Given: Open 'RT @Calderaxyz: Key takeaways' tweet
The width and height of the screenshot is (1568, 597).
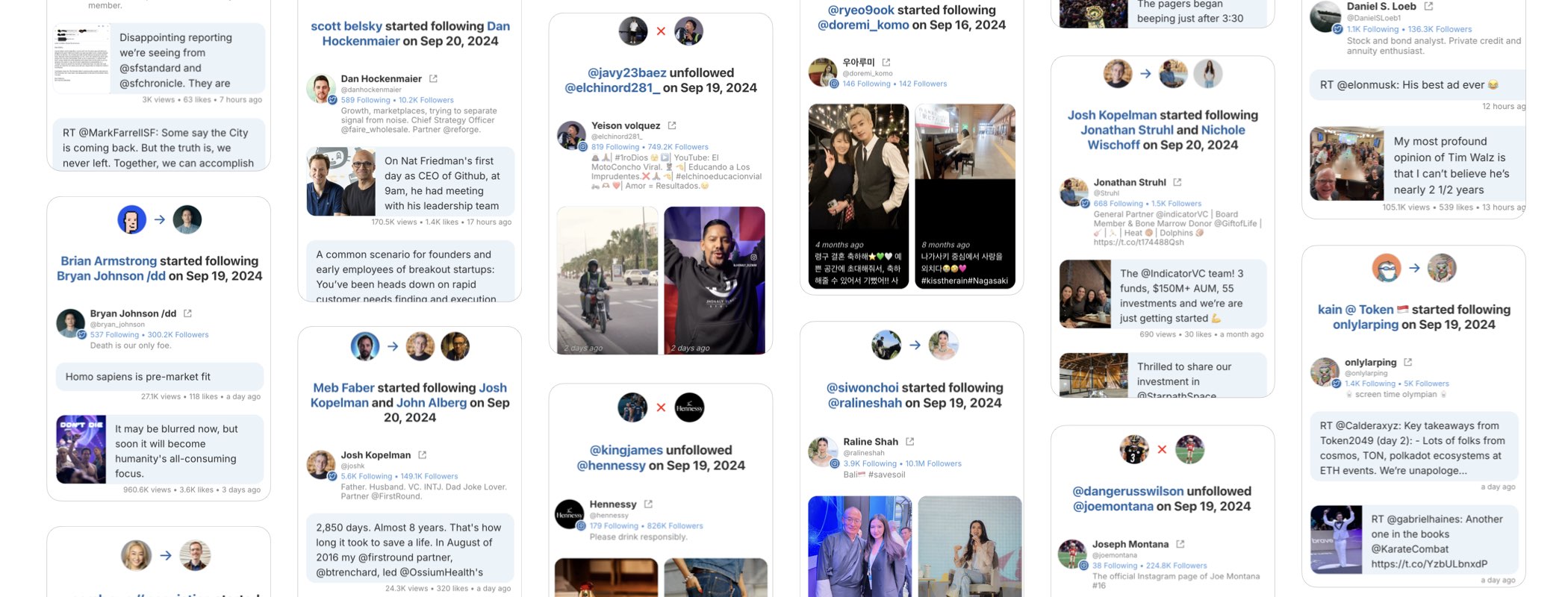Looking at the screenshot, I should tap(1414, 446).
